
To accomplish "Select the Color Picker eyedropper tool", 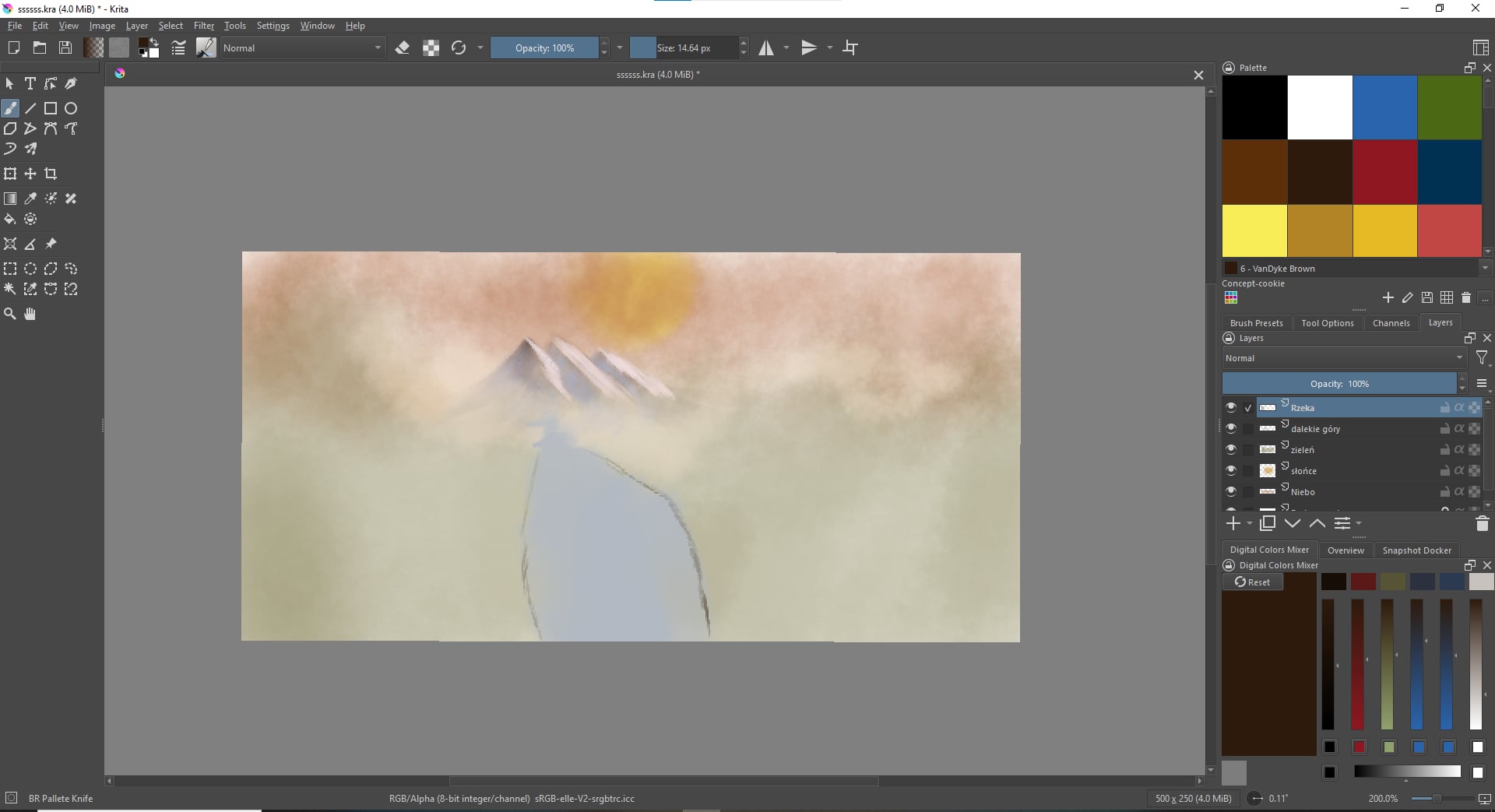I will pos(30,199).
